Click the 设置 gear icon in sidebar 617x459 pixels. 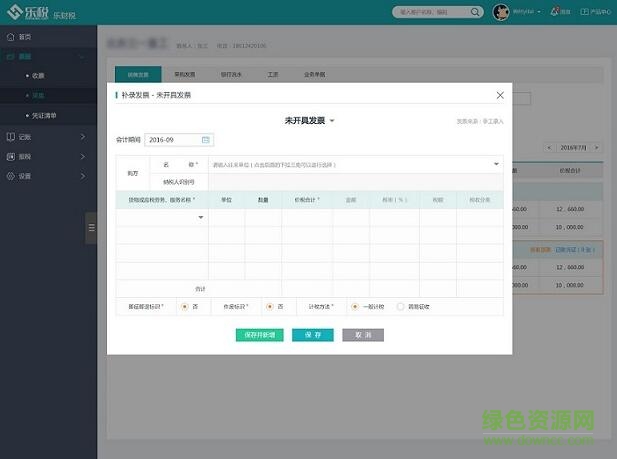11,176
